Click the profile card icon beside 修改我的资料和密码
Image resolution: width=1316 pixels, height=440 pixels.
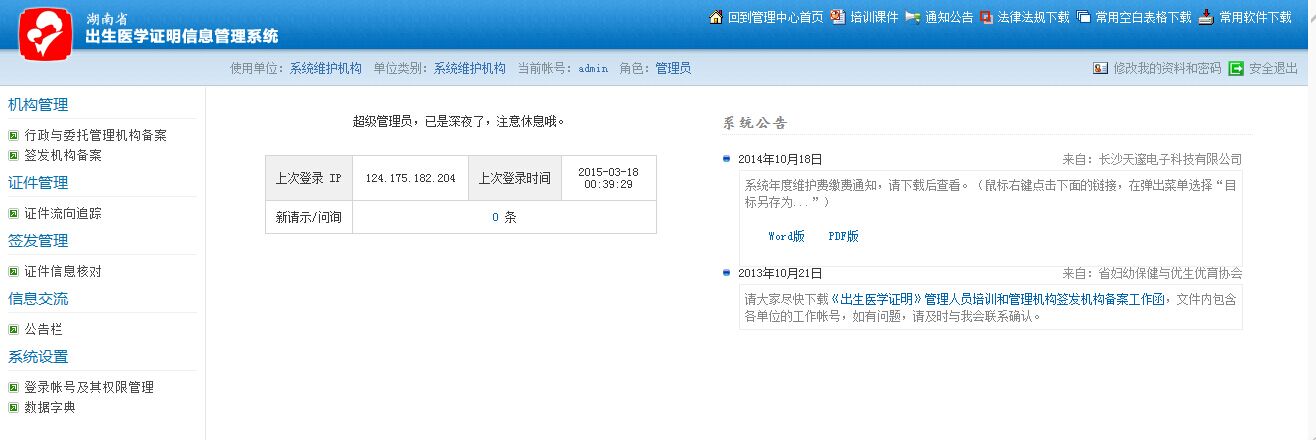(x=1101, y=68)
